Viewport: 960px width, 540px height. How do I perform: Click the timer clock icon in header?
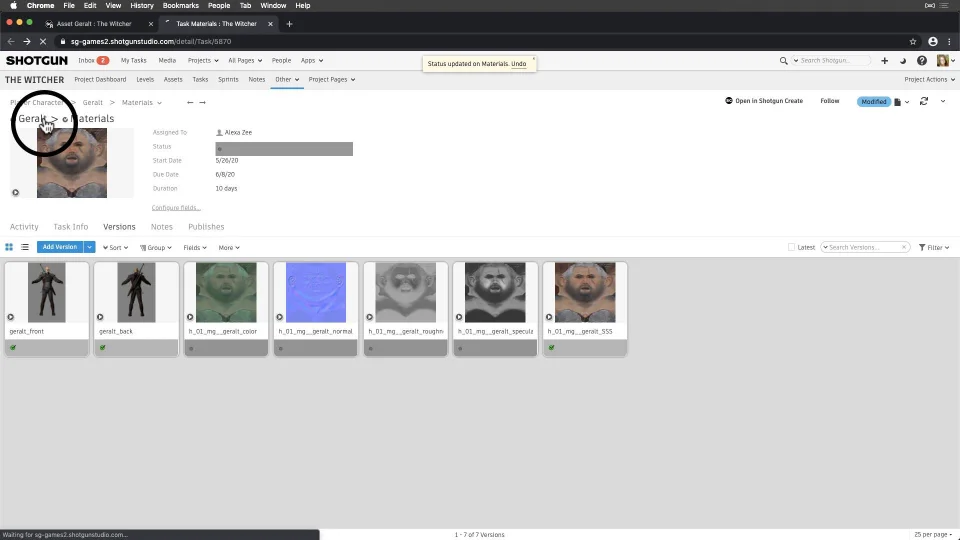(902, 61)
